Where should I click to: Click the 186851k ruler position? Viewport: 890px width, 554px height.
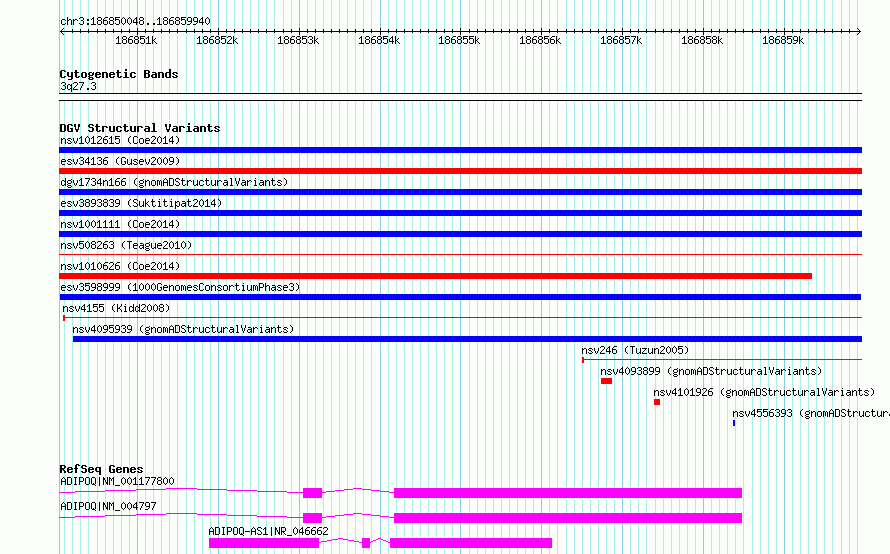pos(136,40)
